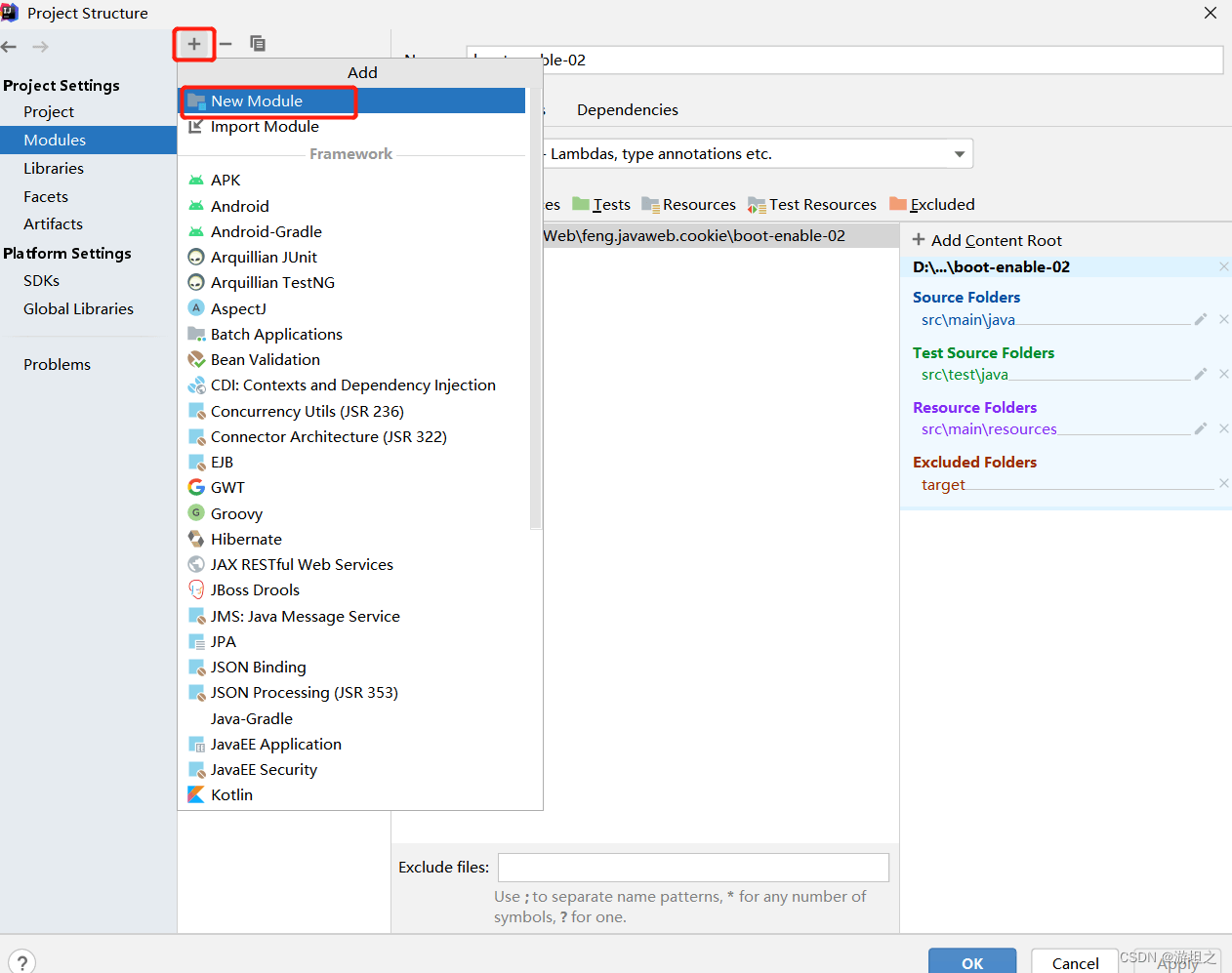Click the JavaEE Application icon
Screen dimensions: 1232x973
tap(196, 744)
